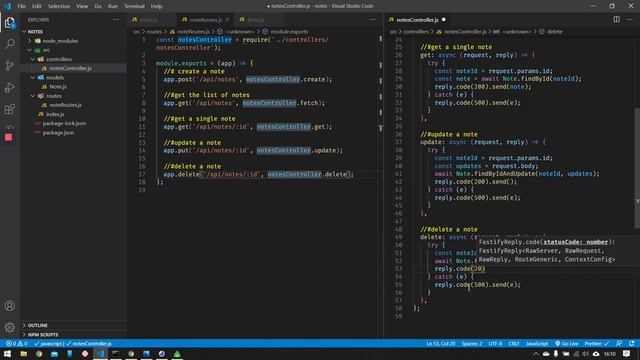
Task: Click controllers in the right editor's breadcrumb
Action: point(416,31)
